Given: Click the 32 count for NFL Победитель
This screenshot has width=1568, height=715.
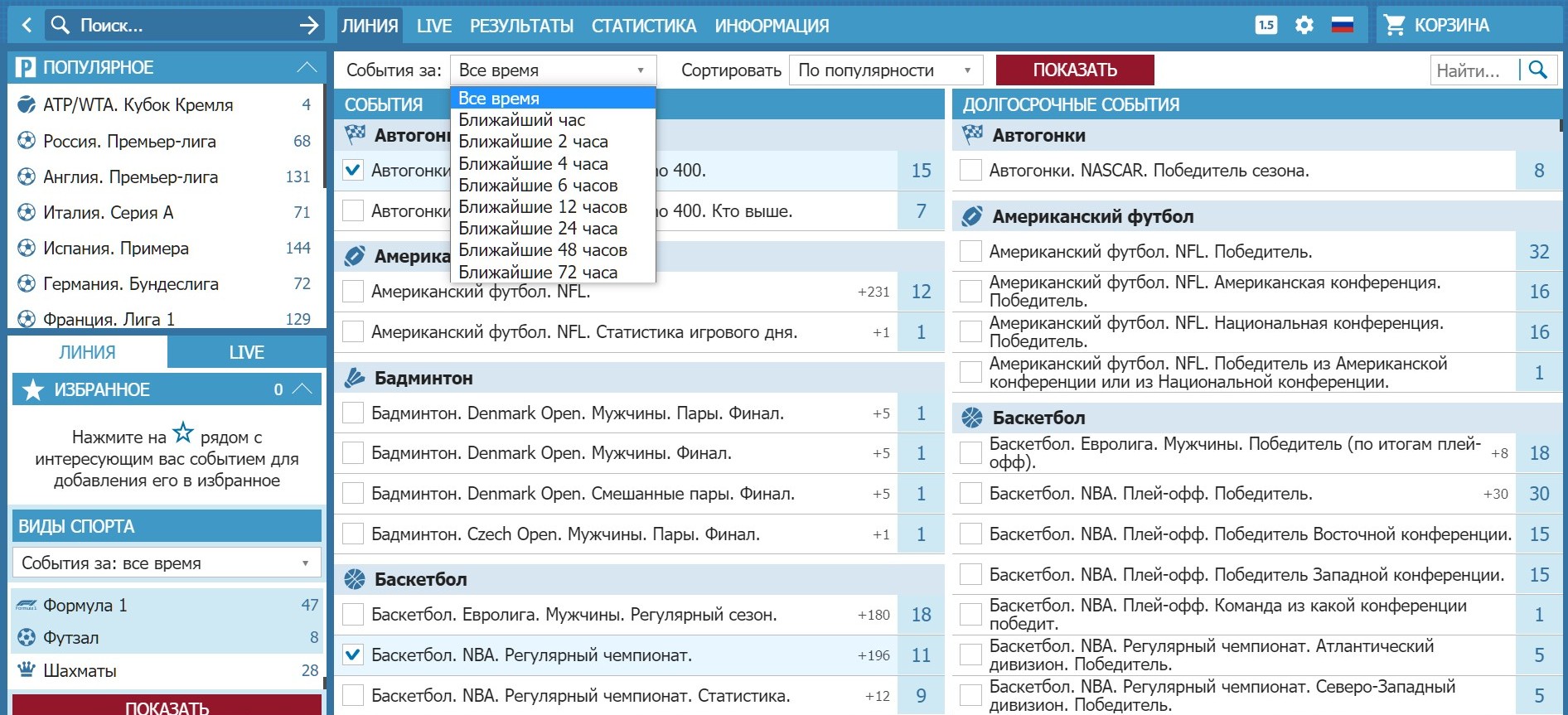Looking at the screenshot, I should (1539, 251).
